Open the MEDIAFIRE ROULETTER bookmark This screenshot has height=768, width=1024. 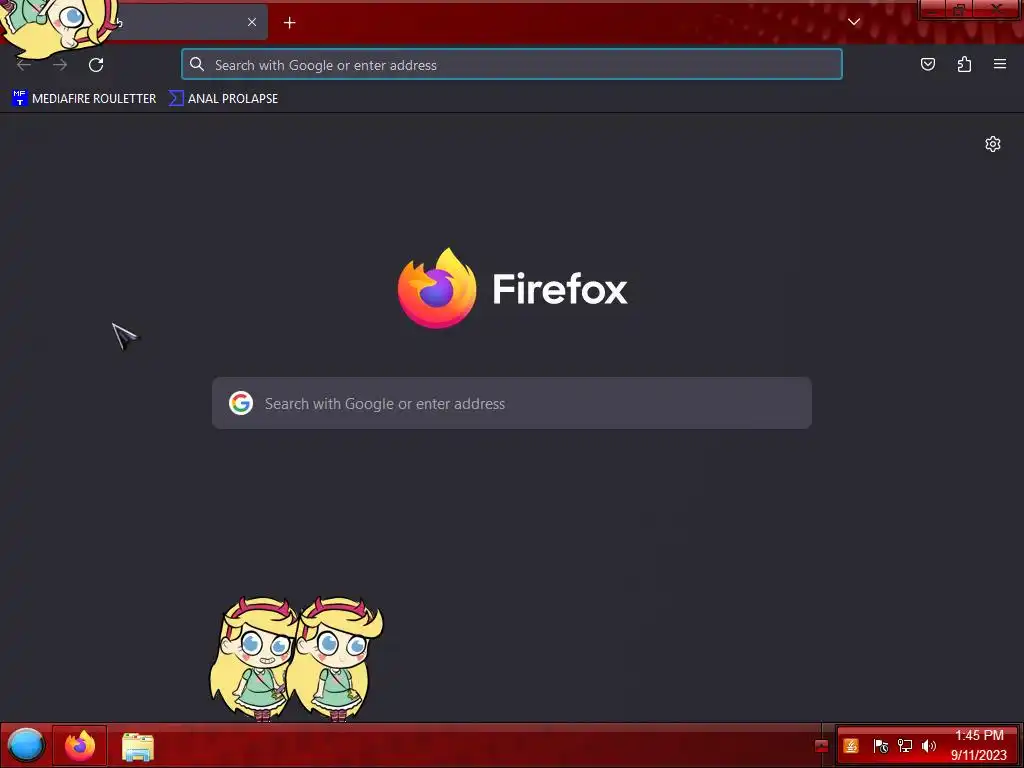tap(84, 99)
